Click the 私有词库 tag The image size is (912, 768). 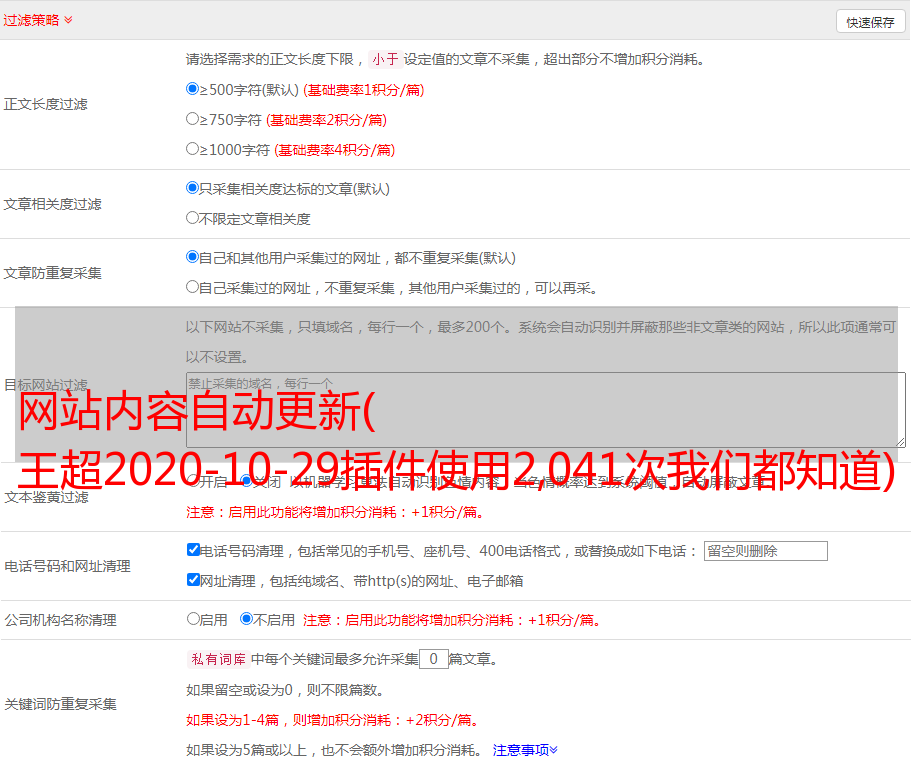point(219,659)
